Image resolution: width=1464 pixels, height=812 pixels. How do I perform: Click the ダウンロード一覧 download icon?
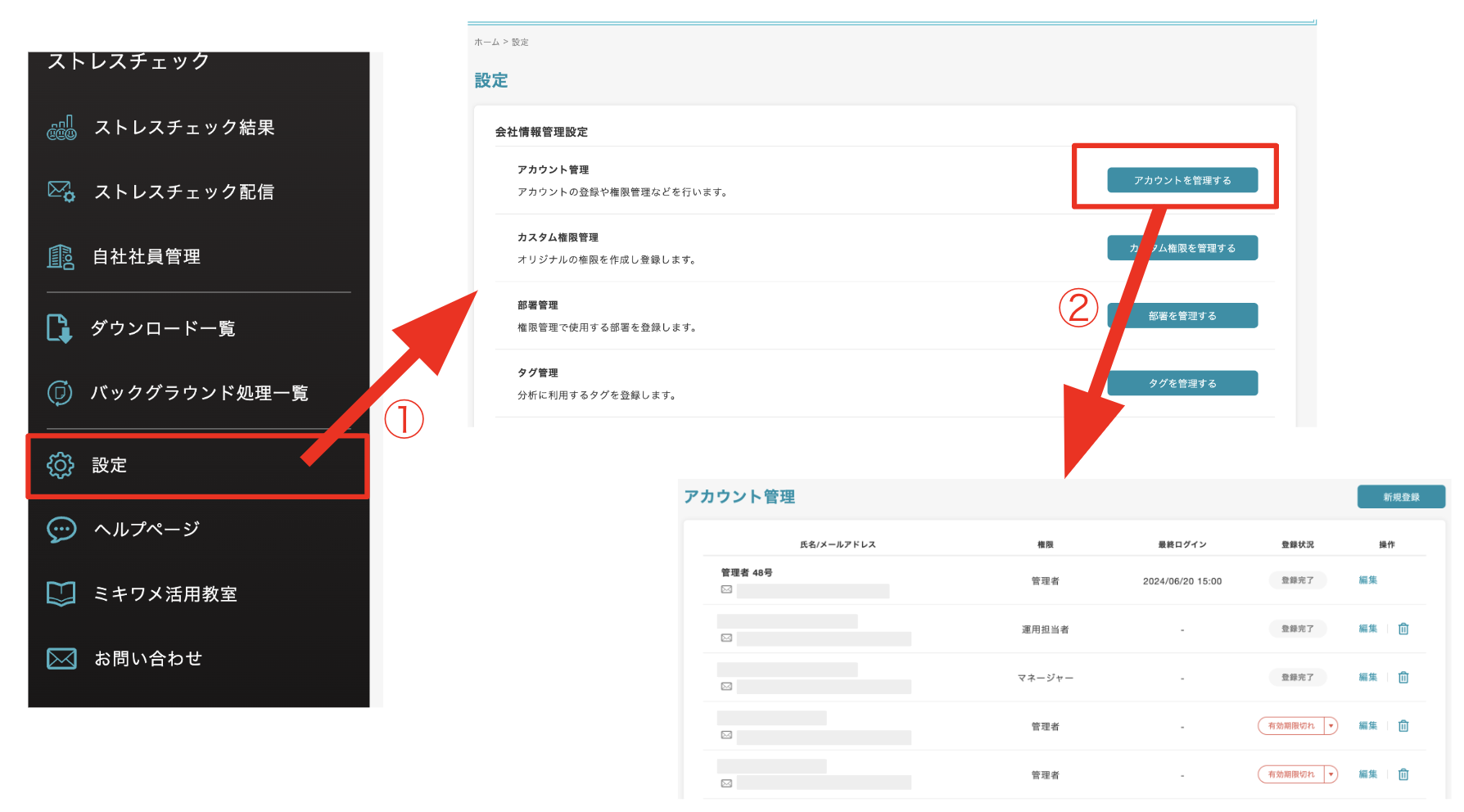(61, 328)
